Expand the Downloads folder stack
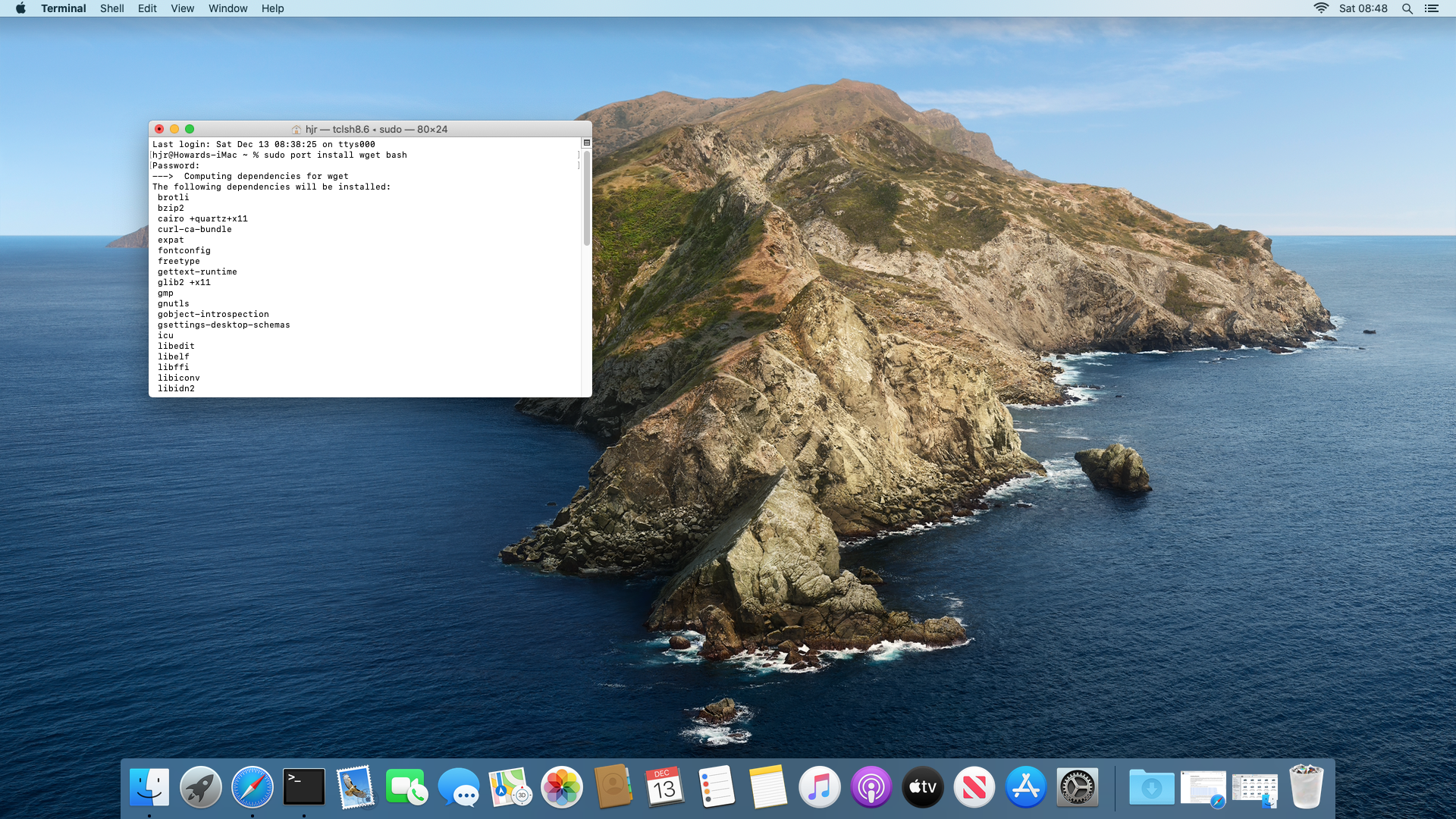This screenshot has height=819, width=1456. tap(1152, 788)
